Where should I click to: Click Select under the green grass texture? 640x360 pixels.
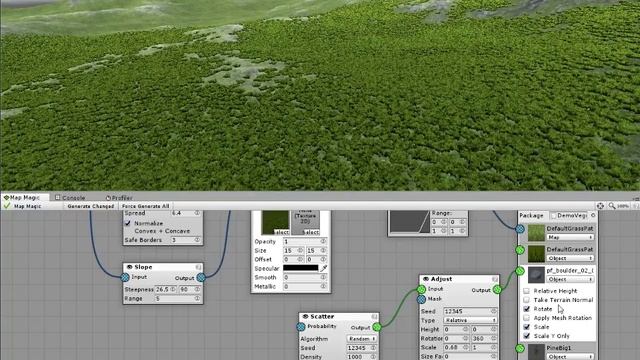281,232
